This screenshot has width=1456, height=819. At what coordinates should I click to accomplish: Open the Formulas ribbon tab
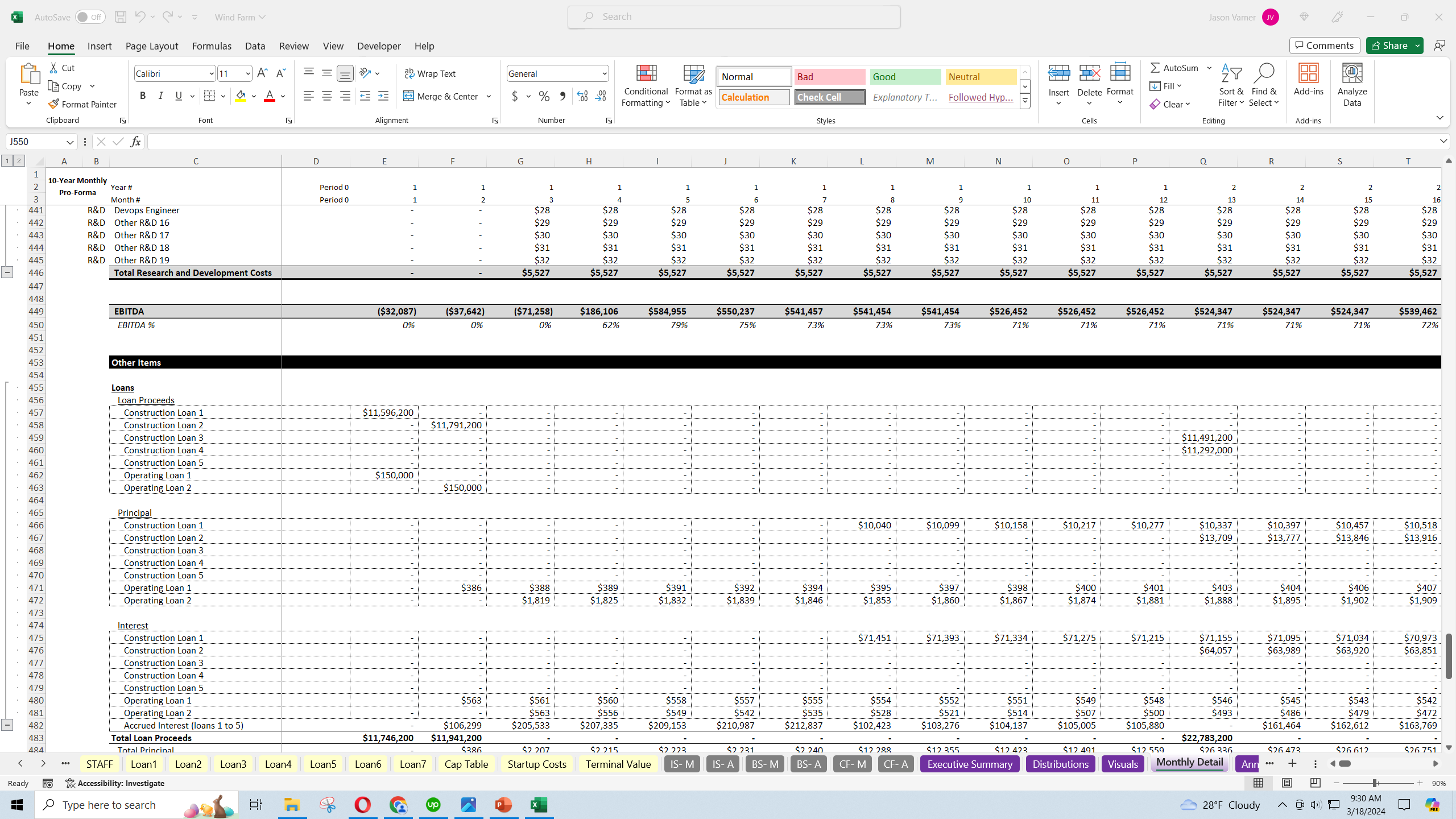(212, 46)
